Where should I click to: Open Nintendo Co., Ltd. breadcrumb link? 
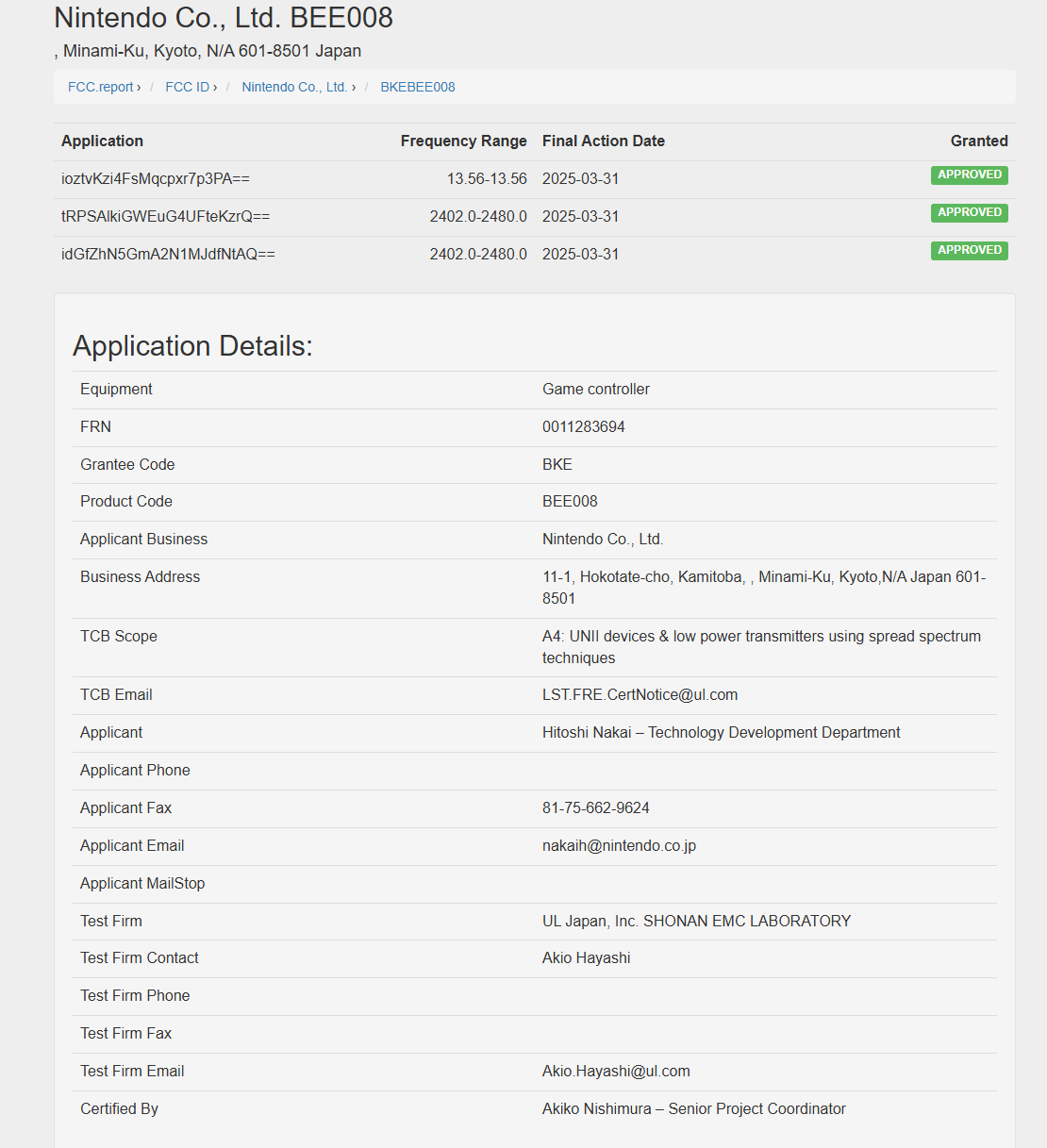[294, 87]
